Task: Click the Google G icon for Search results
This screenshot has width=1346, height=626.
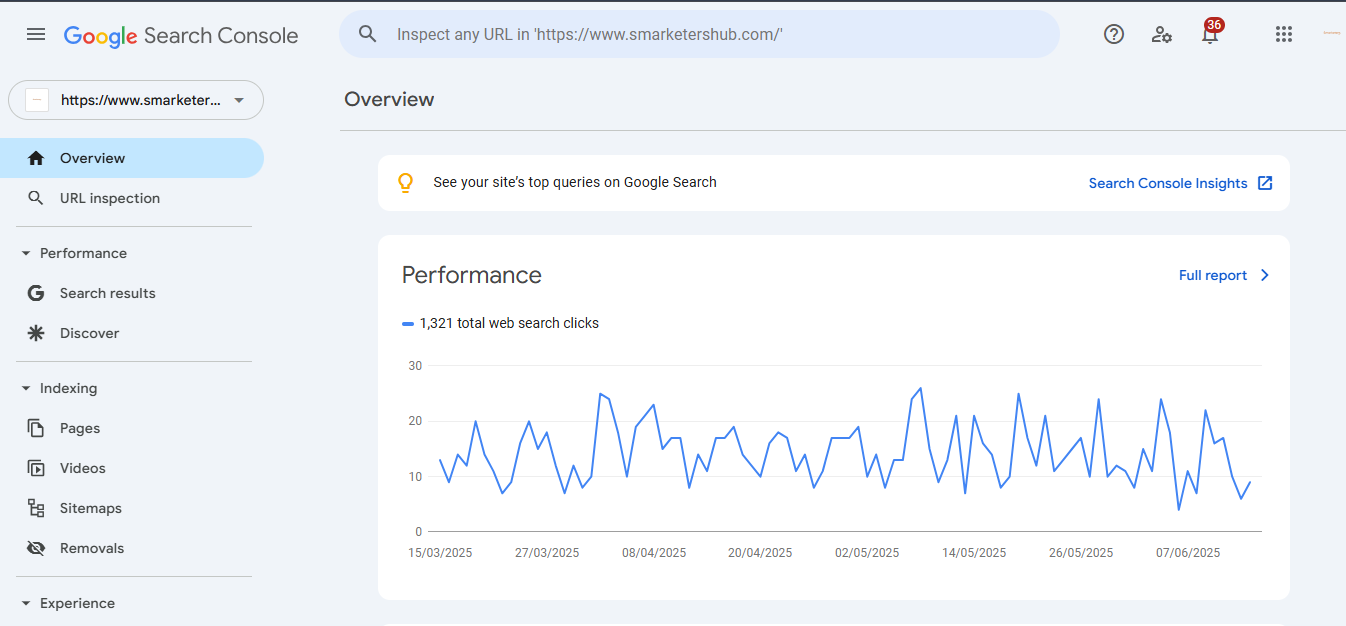Action: click(x=36, y=293)
